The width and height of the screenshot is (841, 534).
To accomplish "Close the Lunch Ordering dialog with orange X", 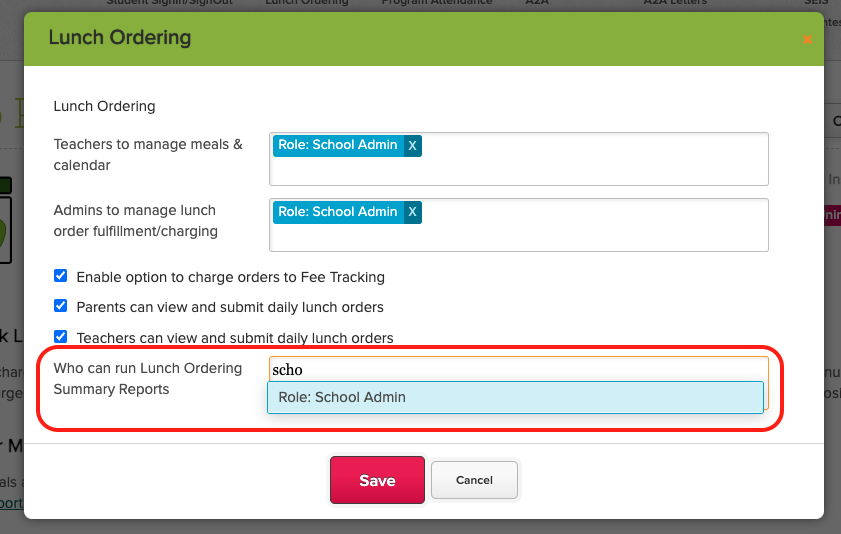I will click(x=807, y=40).
